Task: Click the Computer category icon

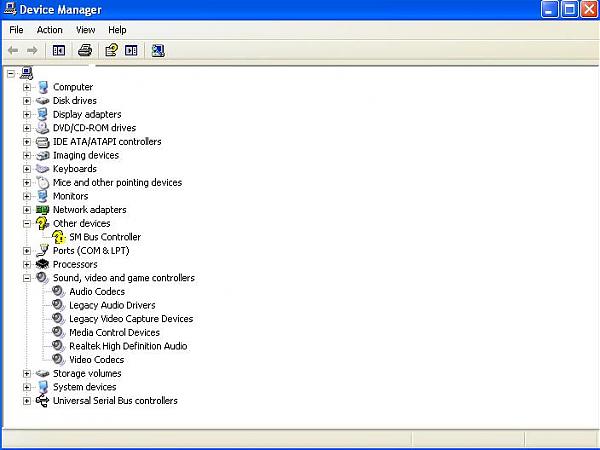Action: click(x=42, y=87)
